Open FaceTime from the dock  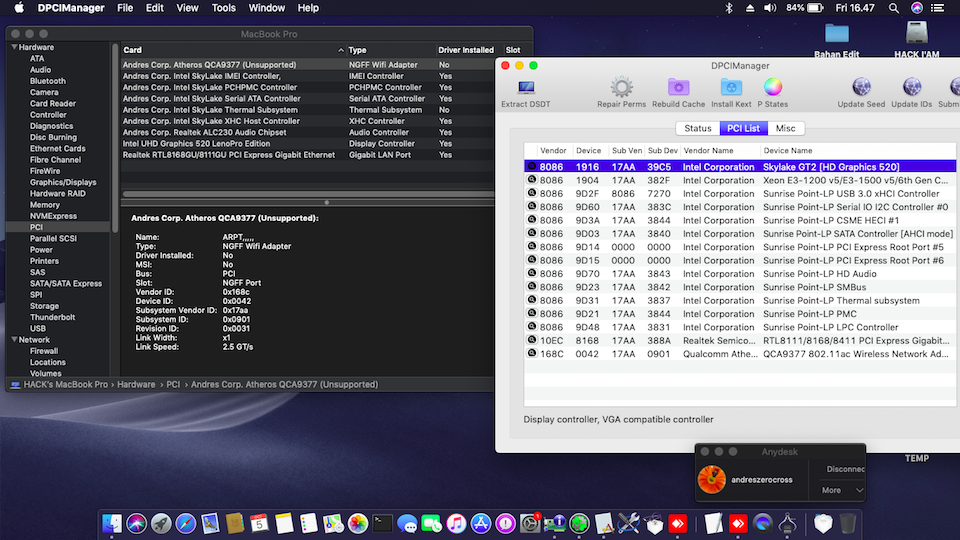[x=432, y=523]
